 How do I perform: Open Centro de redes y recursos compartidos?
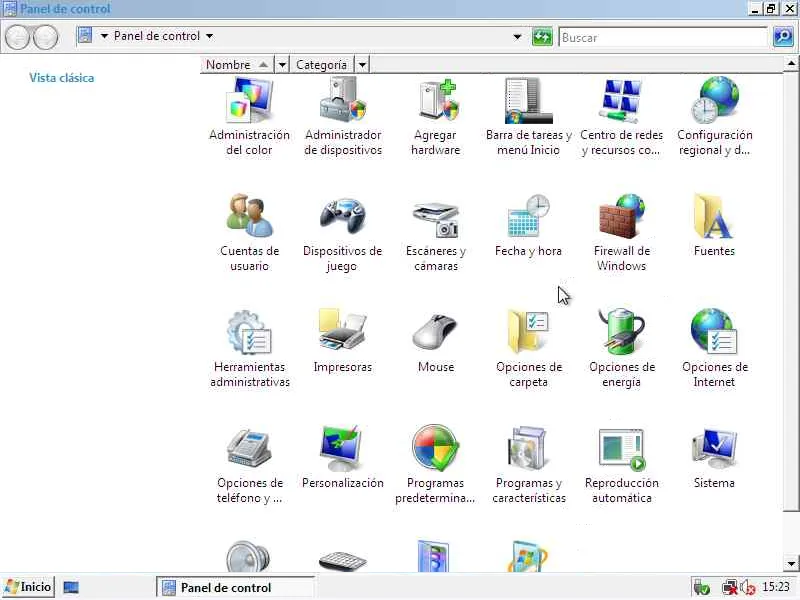[x=621, y=116]
